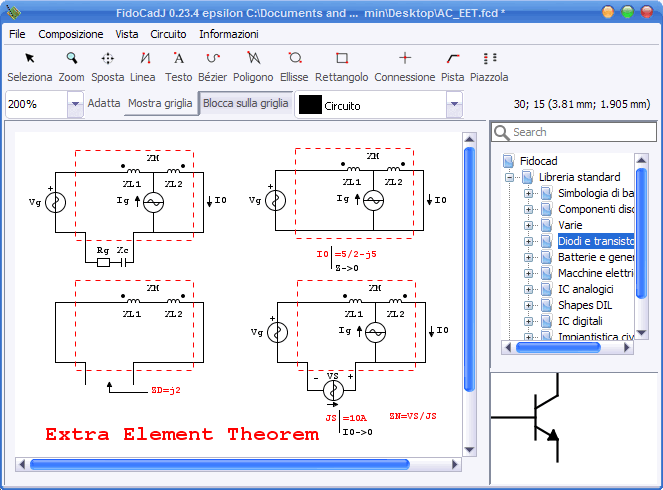Image resolution: width=663 pixels, height=490 pixels.
Task: Choose the Sposta move tool
Action: [108, 65]
